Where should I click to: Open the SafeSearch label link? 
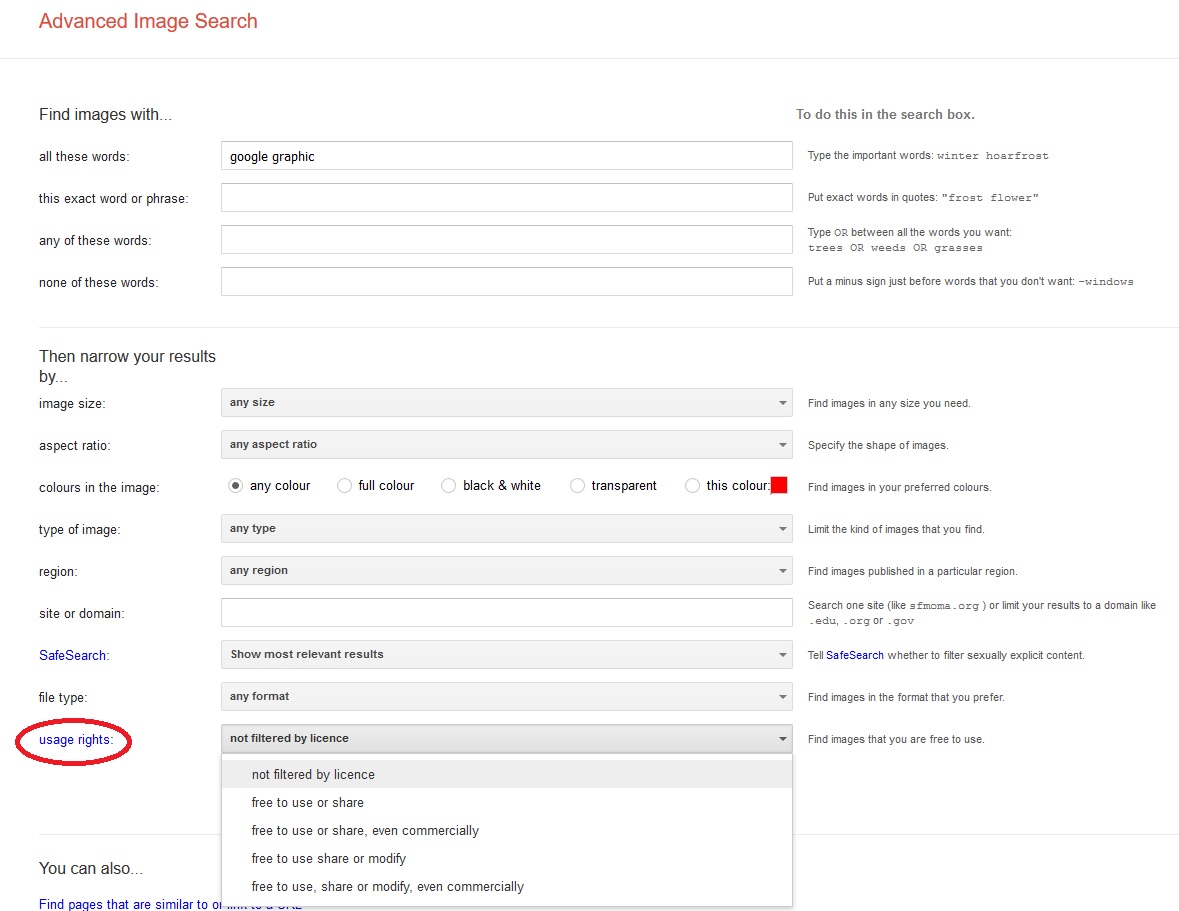pyautogui.click(x=73, y=656)
